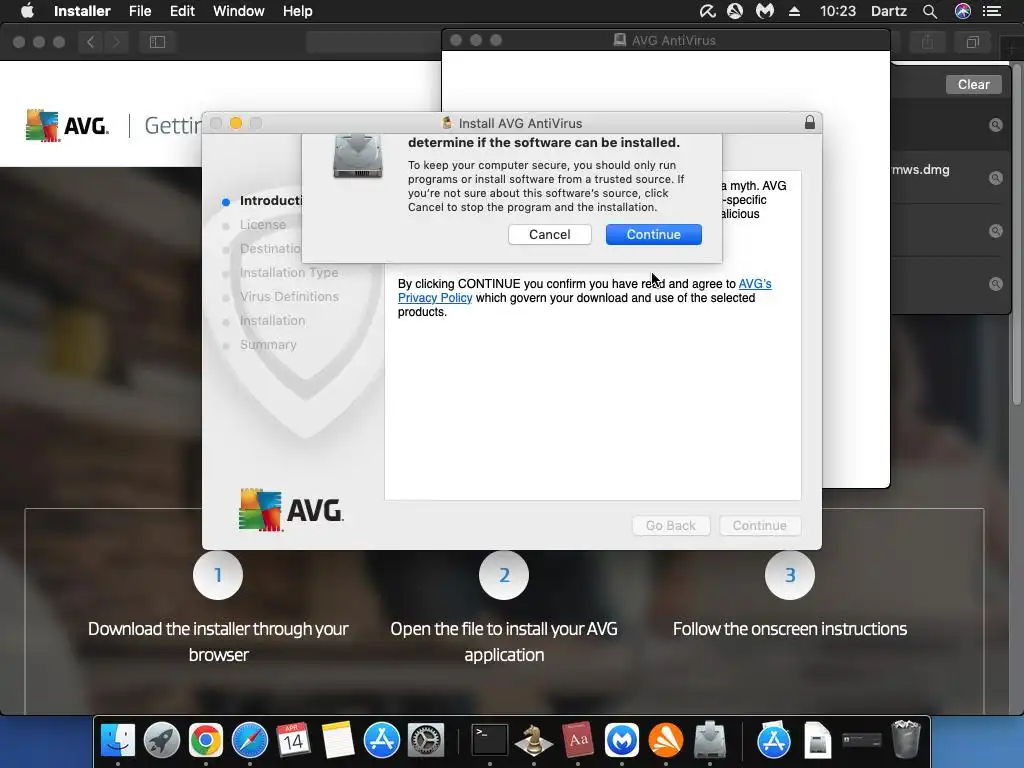
Task: Open the Edit menu
Action: [182, 11]
